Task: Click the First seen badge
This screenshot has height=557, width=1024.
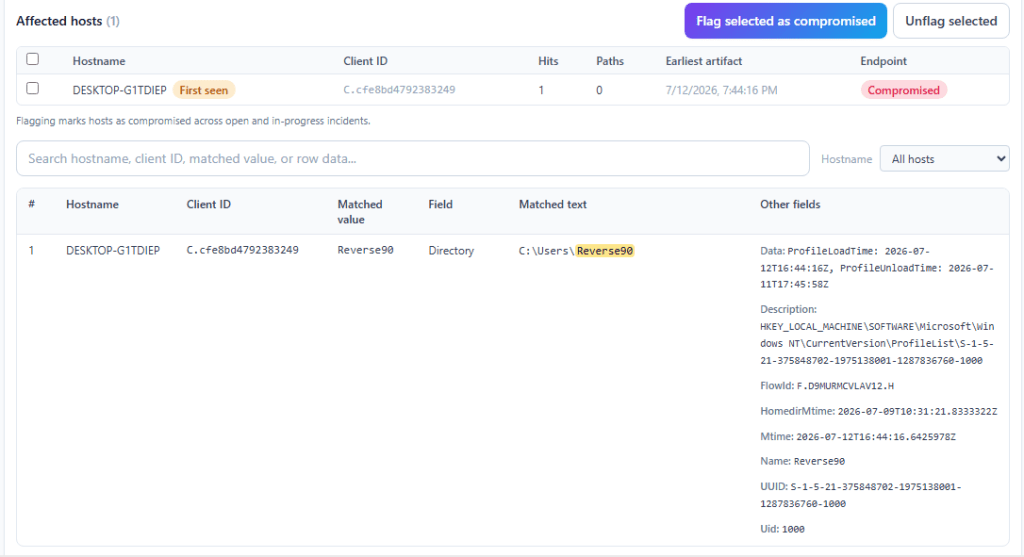Action: pyautogui.click(x=204, y=90)
